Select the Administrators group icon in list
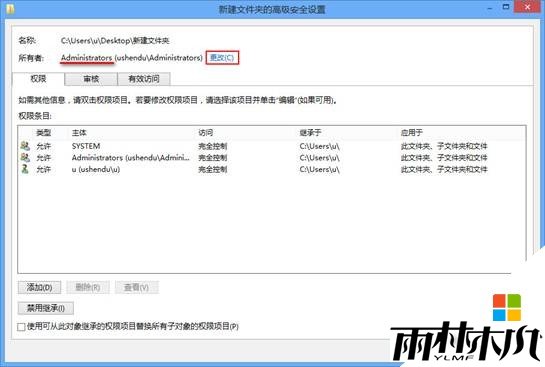Viewport: 545px width, 367px height. (x=25, y=157)
